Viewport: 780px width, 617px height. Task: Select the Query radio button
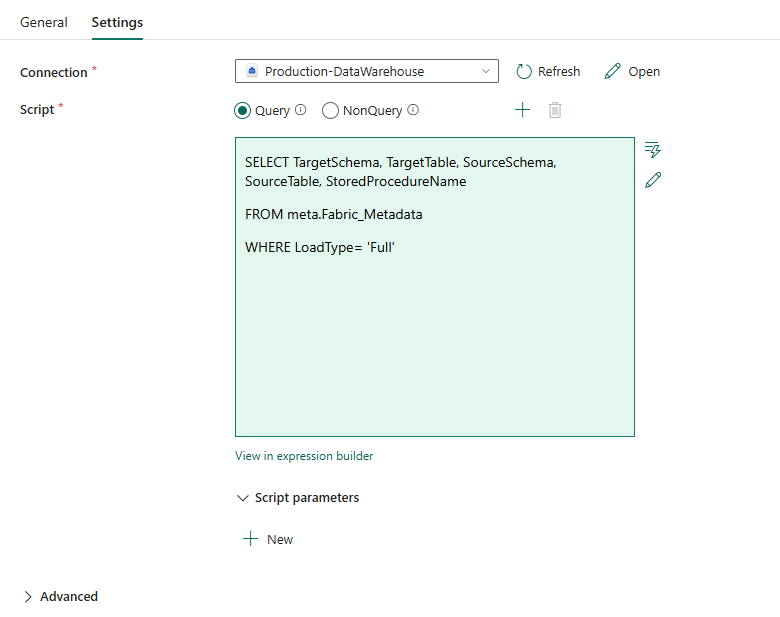(242, 110)
